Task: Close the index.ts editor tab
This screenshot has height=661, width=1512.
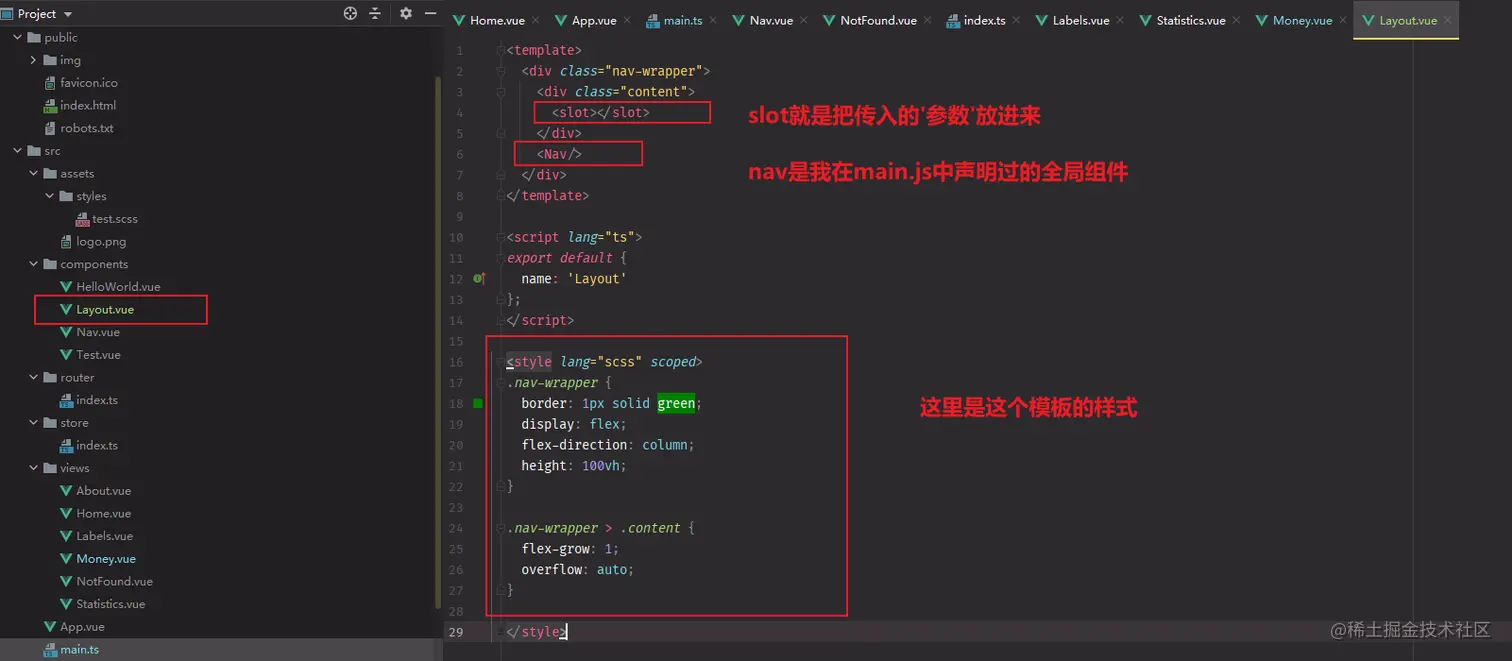Action: pos(1016,20)
